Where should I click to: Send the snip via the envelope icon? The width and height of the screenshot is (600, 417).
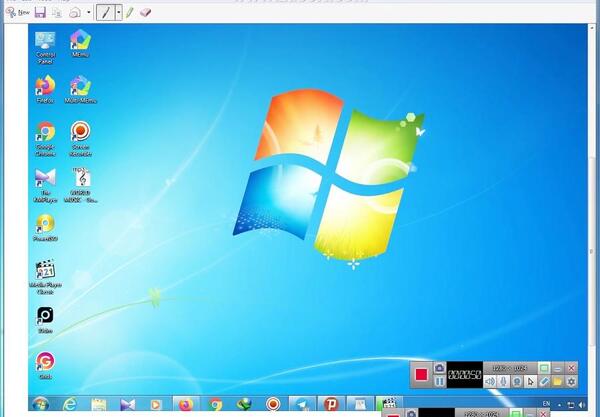(75, 13)
